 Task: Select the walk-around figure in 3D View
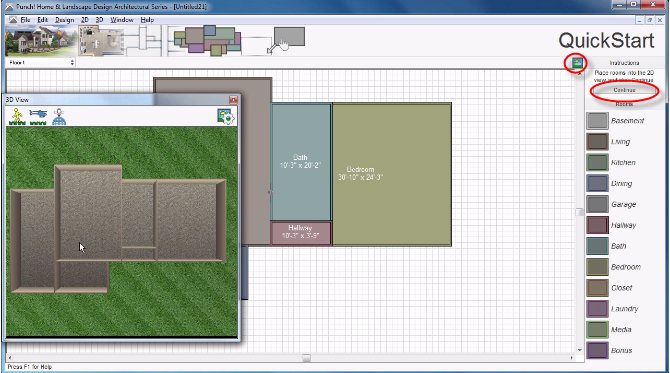click(17, 116)
